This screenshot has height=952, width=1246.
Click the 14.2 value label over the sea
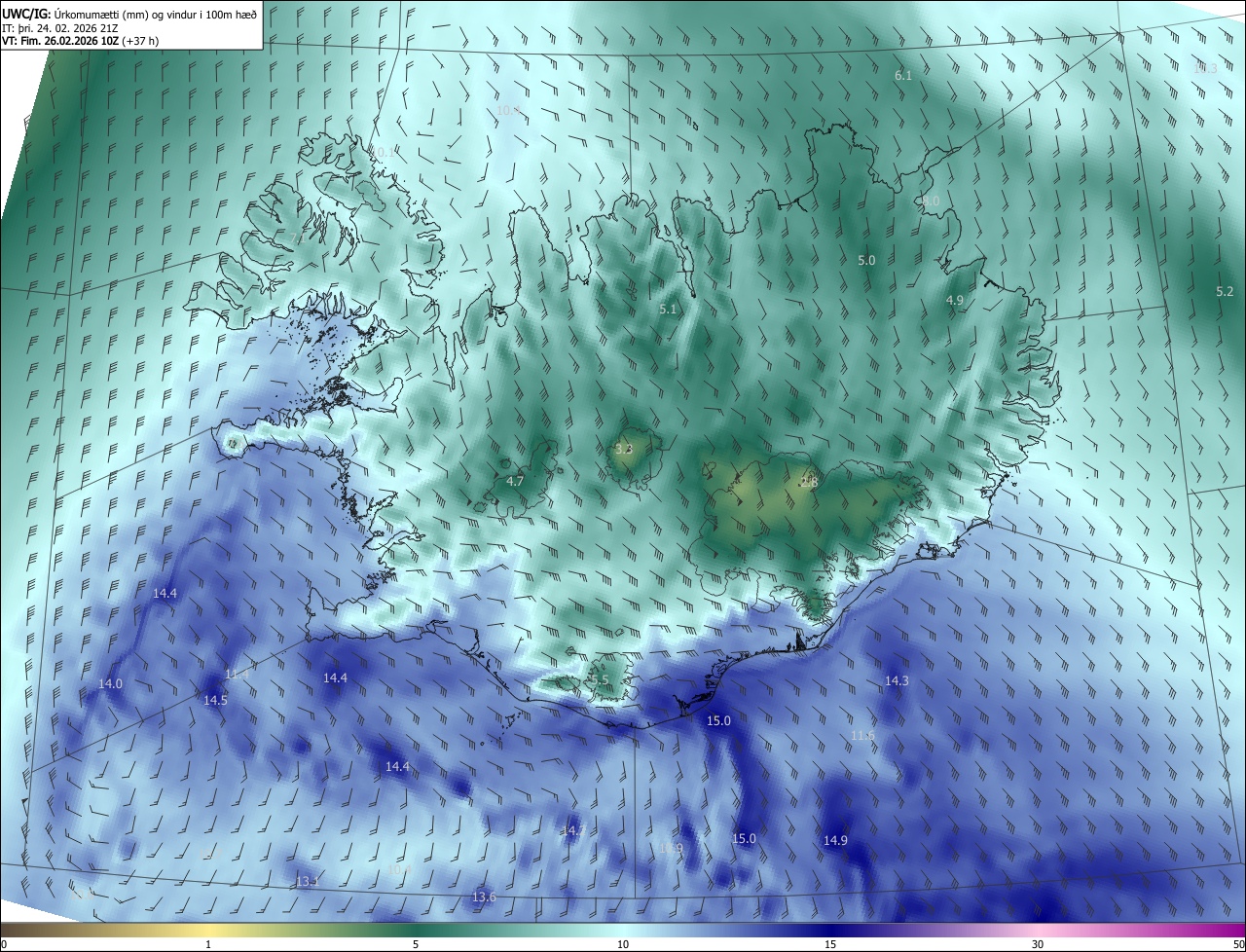click(574, 830)
